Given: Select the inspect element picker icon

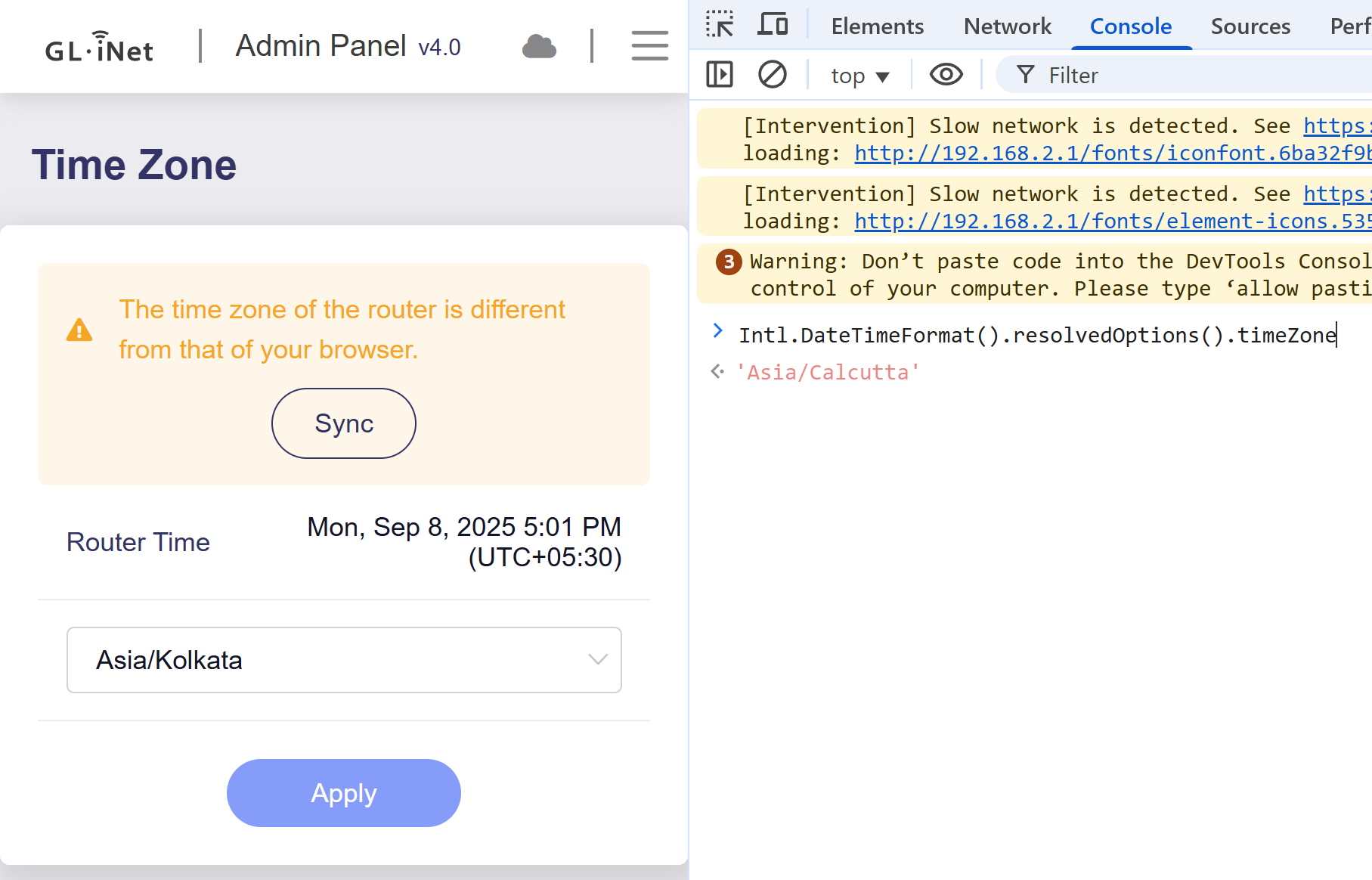Looking at the screenshot, I should tap(720, 25).
